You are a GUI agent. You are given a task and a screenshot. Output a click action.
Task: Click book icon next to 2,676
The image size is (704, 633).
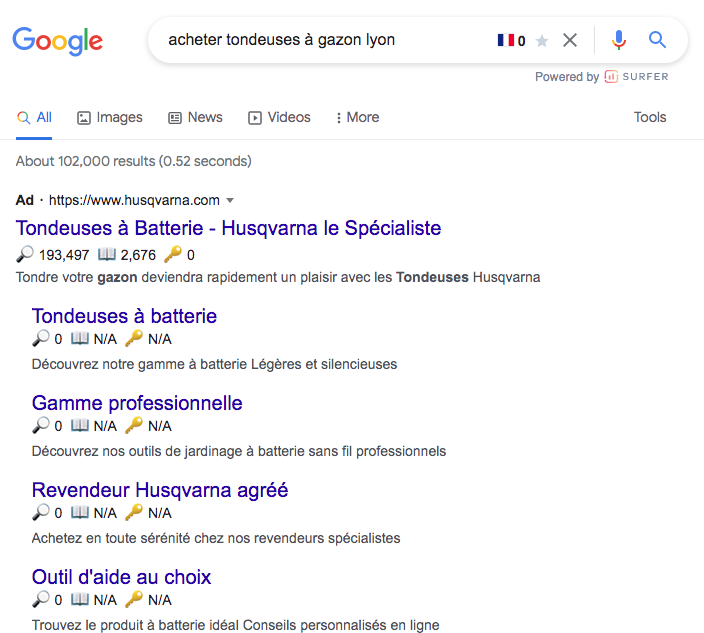coord(107,254)
